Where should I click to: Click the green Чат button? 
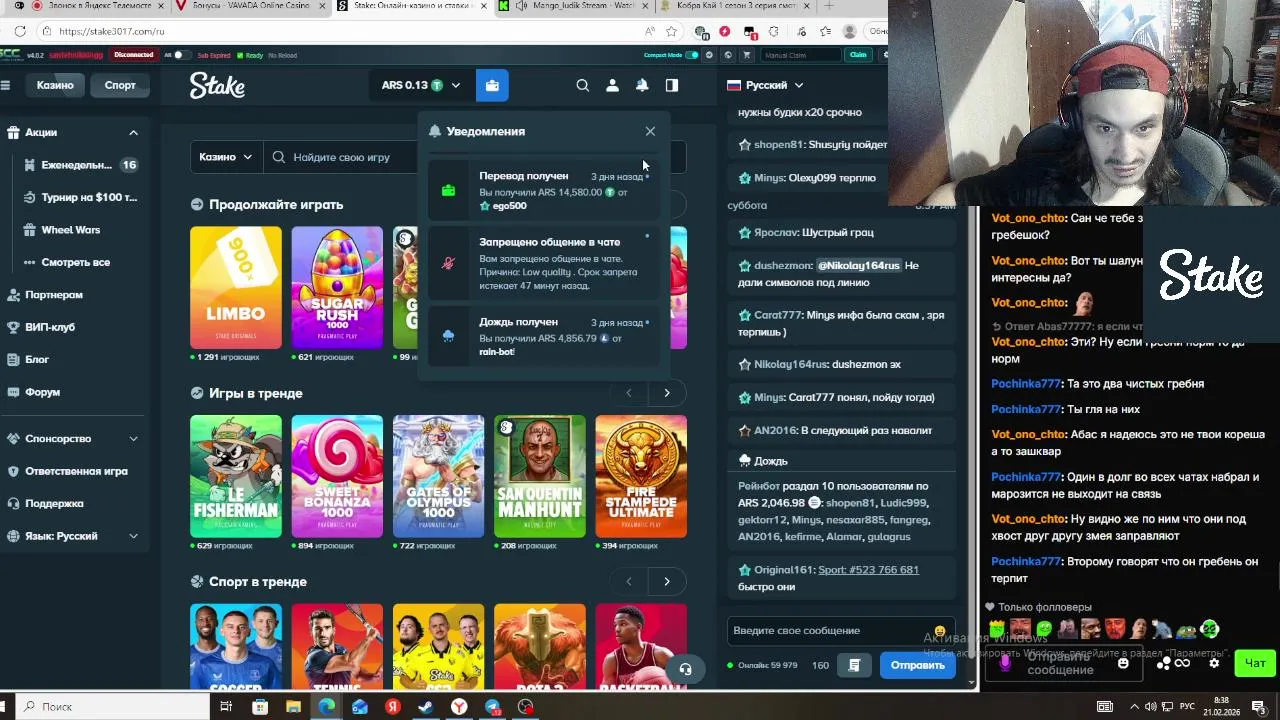(1255, 663)
